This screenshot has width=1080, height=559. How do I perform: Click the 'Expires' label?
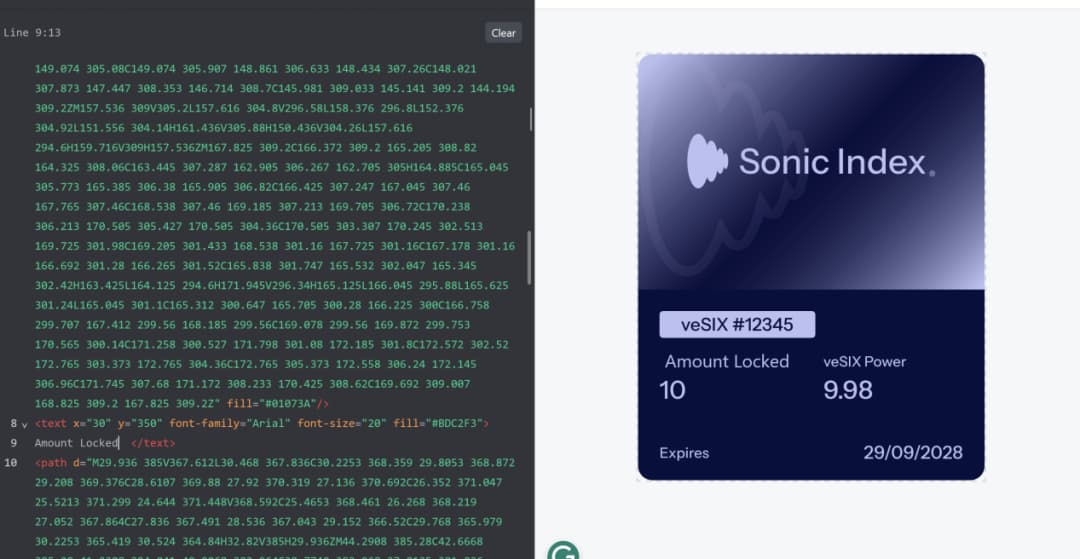click(x=684, y=453)
